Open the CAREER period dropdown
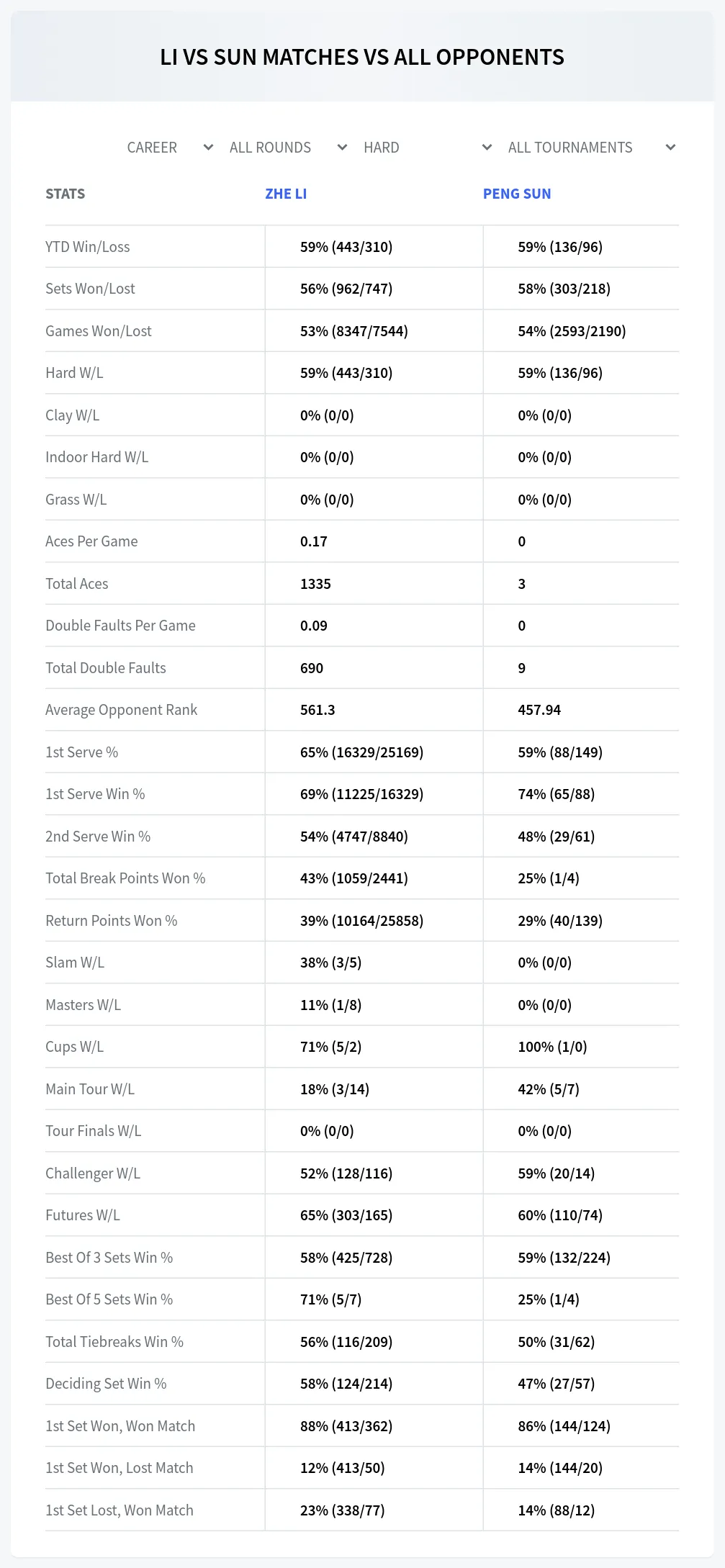Viewport: 725px width, 1568px height. point(169,148)
